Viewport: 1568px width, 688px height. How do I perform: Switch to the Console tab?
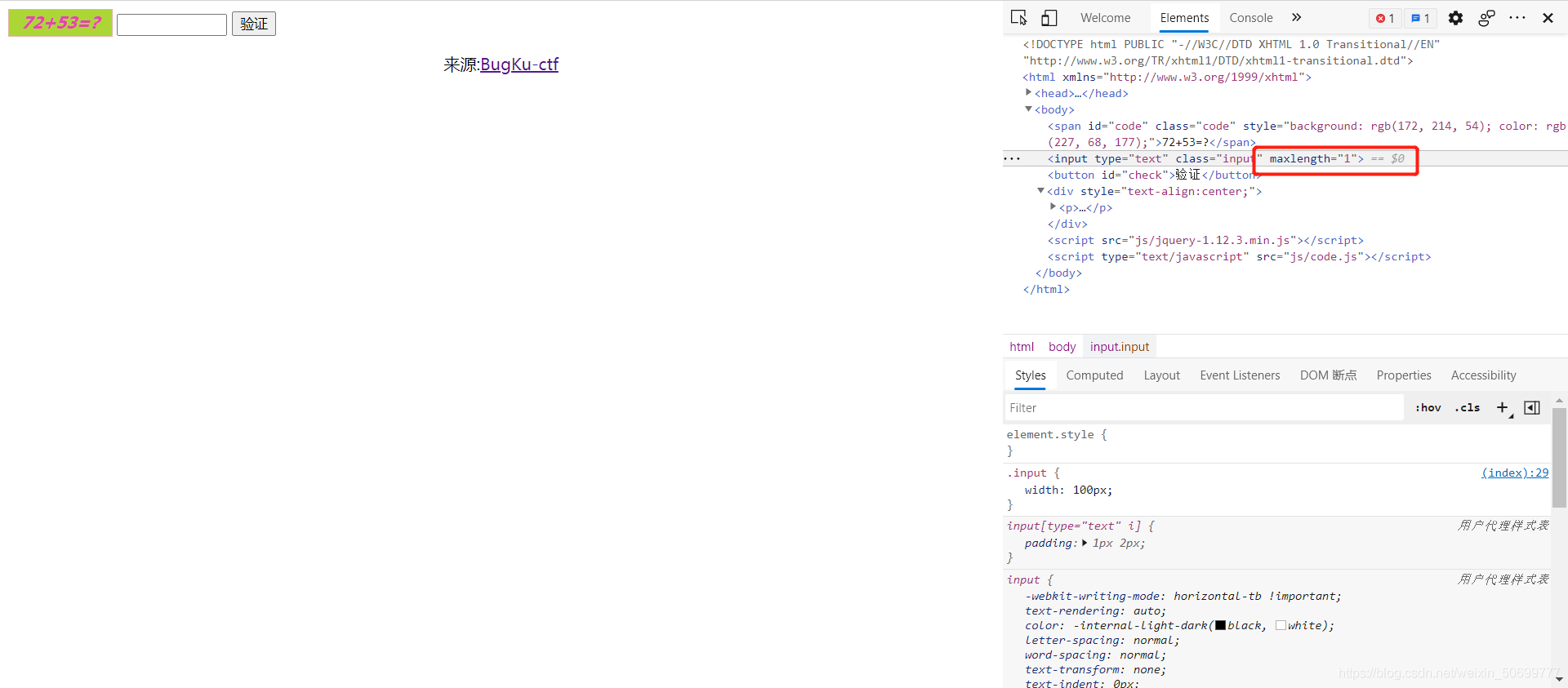pos(1250,18)
